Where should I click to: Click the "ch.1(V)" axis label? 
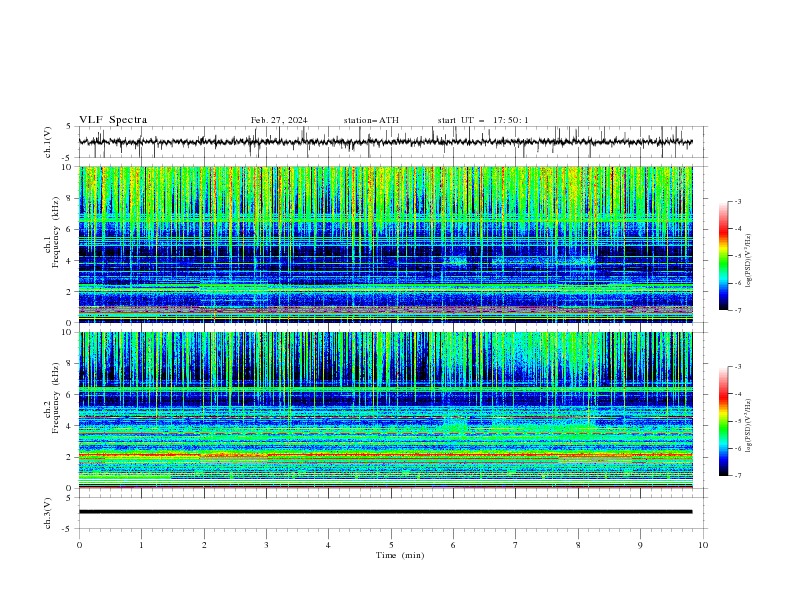[48, 142]
